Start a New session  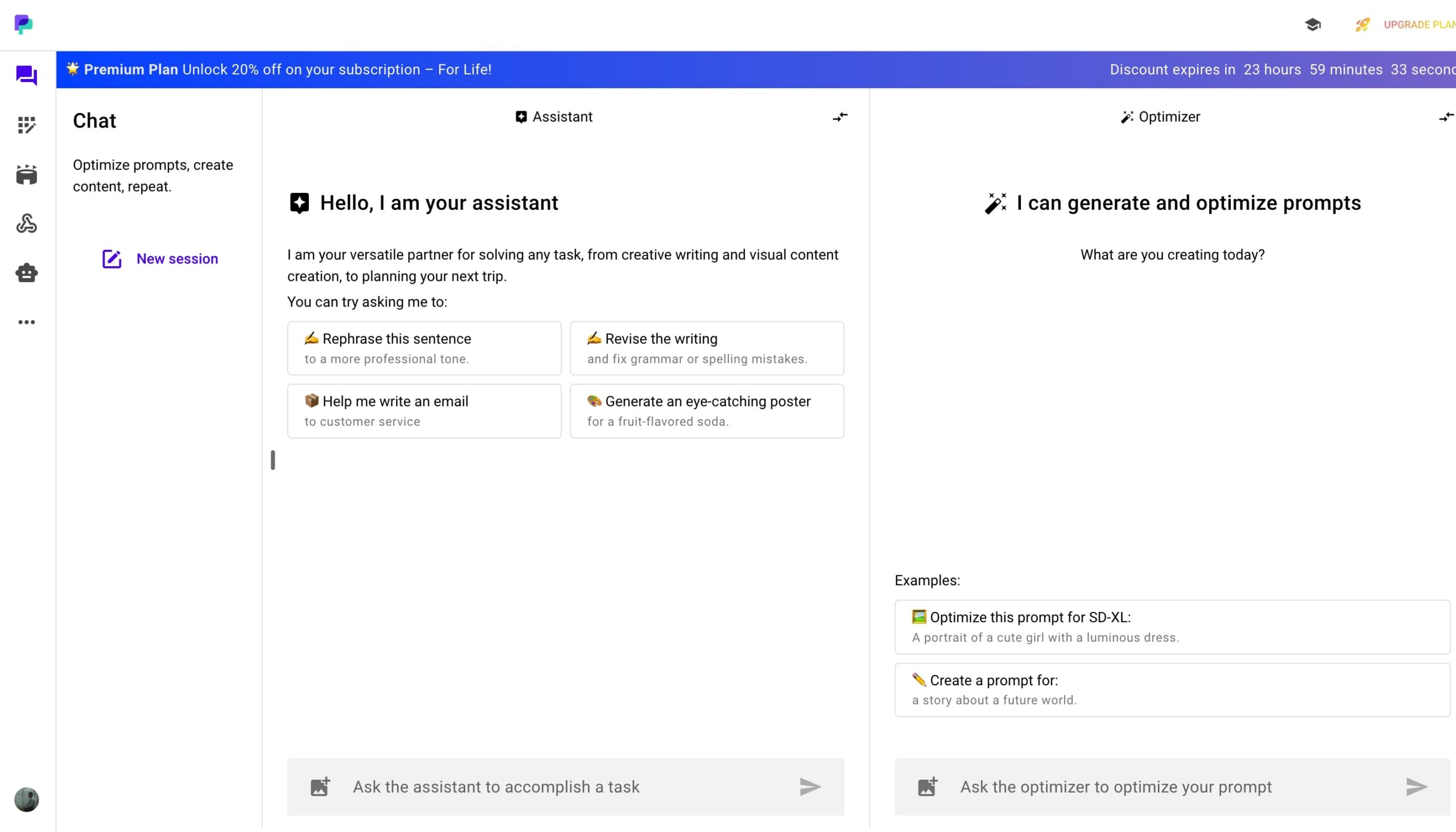[x=160, y=259]
